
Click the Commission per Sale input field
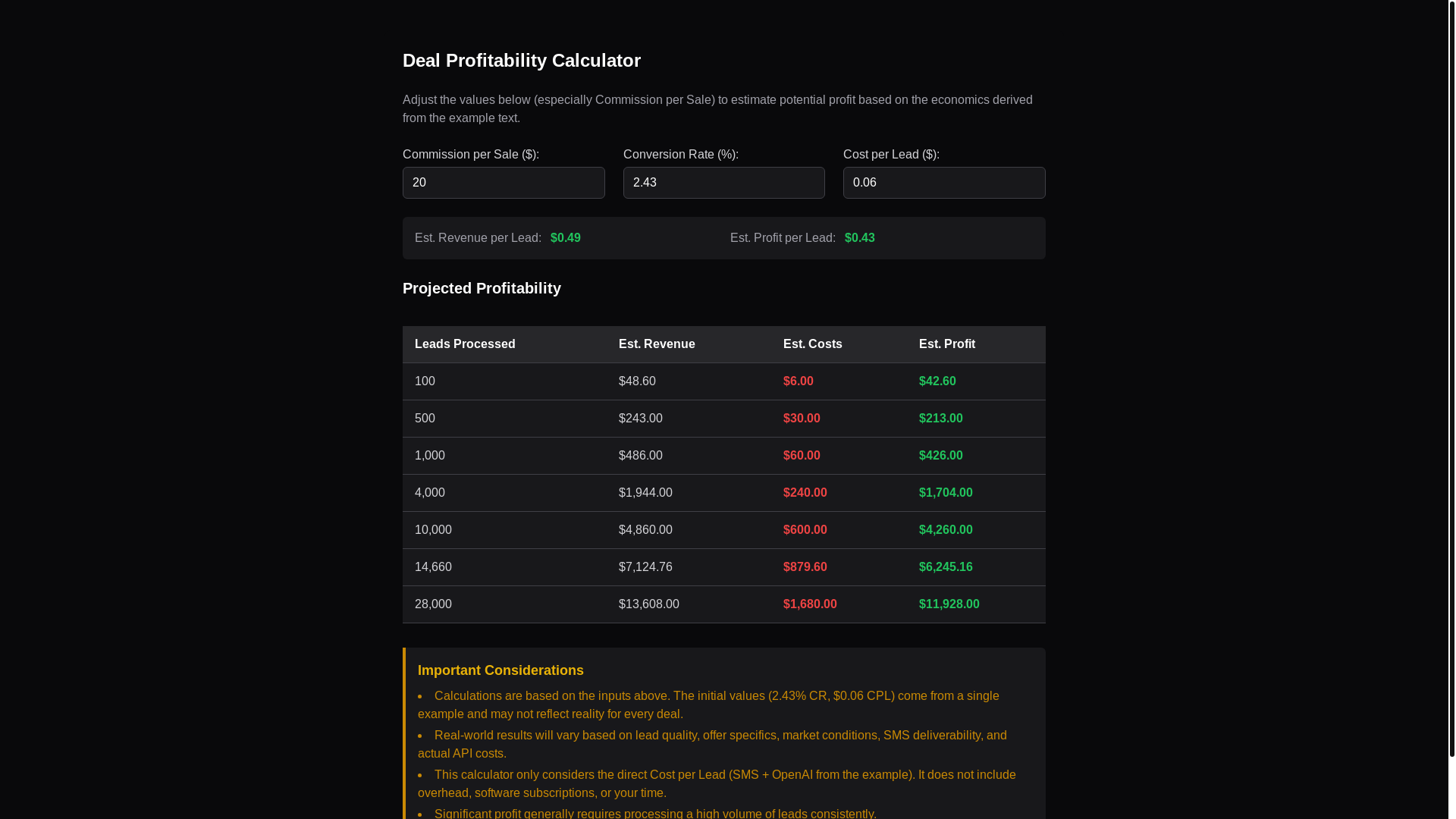click(504, 183)
